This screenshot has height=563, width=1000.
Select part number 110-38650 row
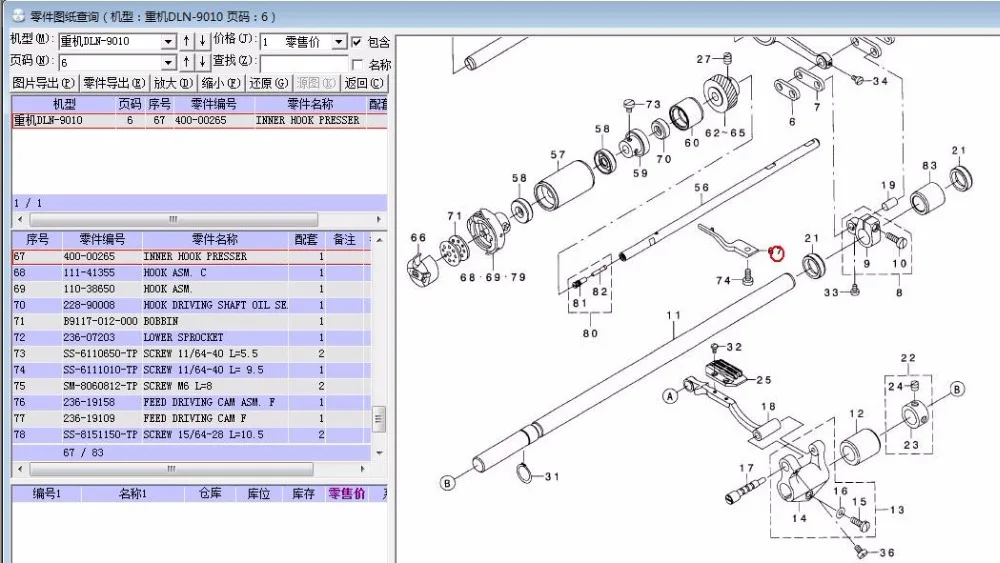coord(191,289)
